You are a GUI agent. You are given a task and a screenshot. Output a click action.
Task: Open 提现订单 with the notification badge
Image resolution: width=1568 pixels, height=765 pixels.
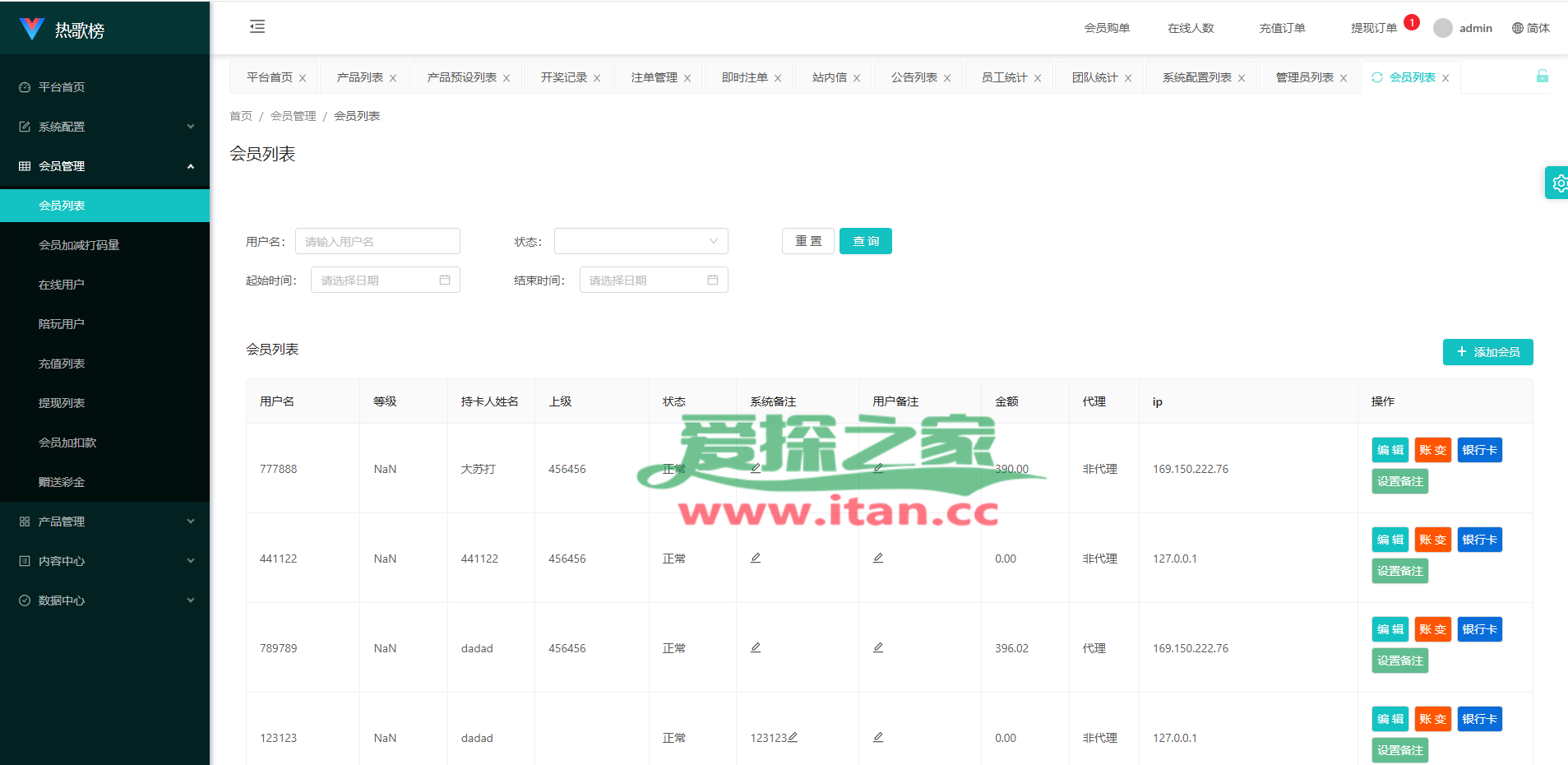[x=1374, y=28]
